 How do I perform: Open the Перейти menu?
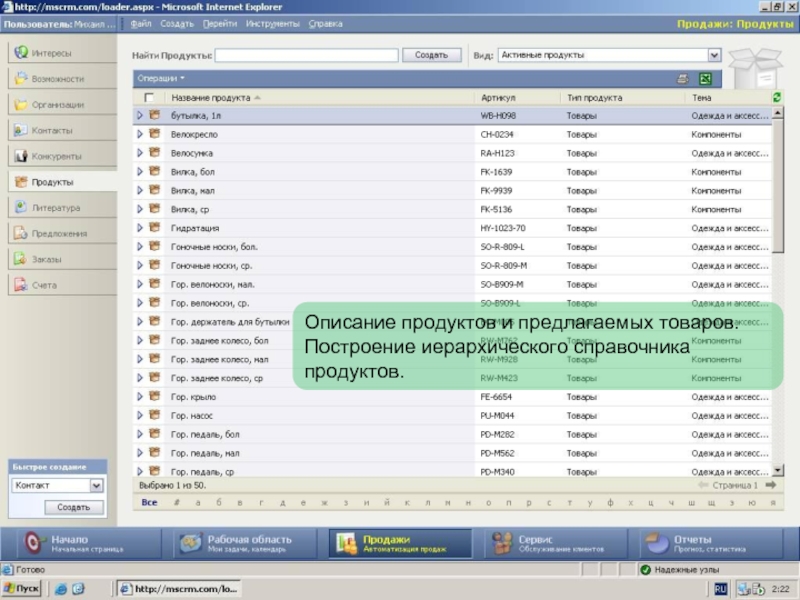220,24
